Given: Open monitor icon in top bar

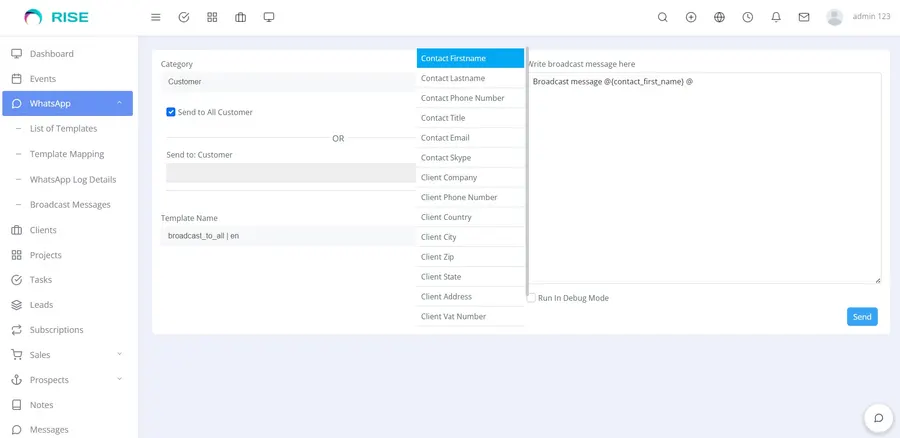Looking at the screenshot, I should point(269,17).
